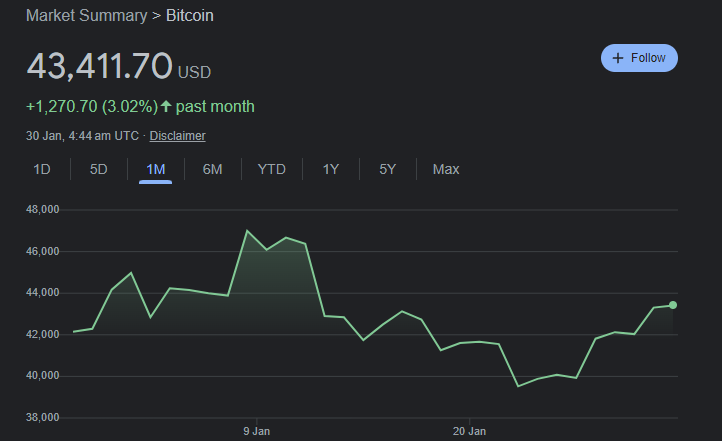Click the 40,000 y-axis label
722x441 pixels.
point(42,376)
